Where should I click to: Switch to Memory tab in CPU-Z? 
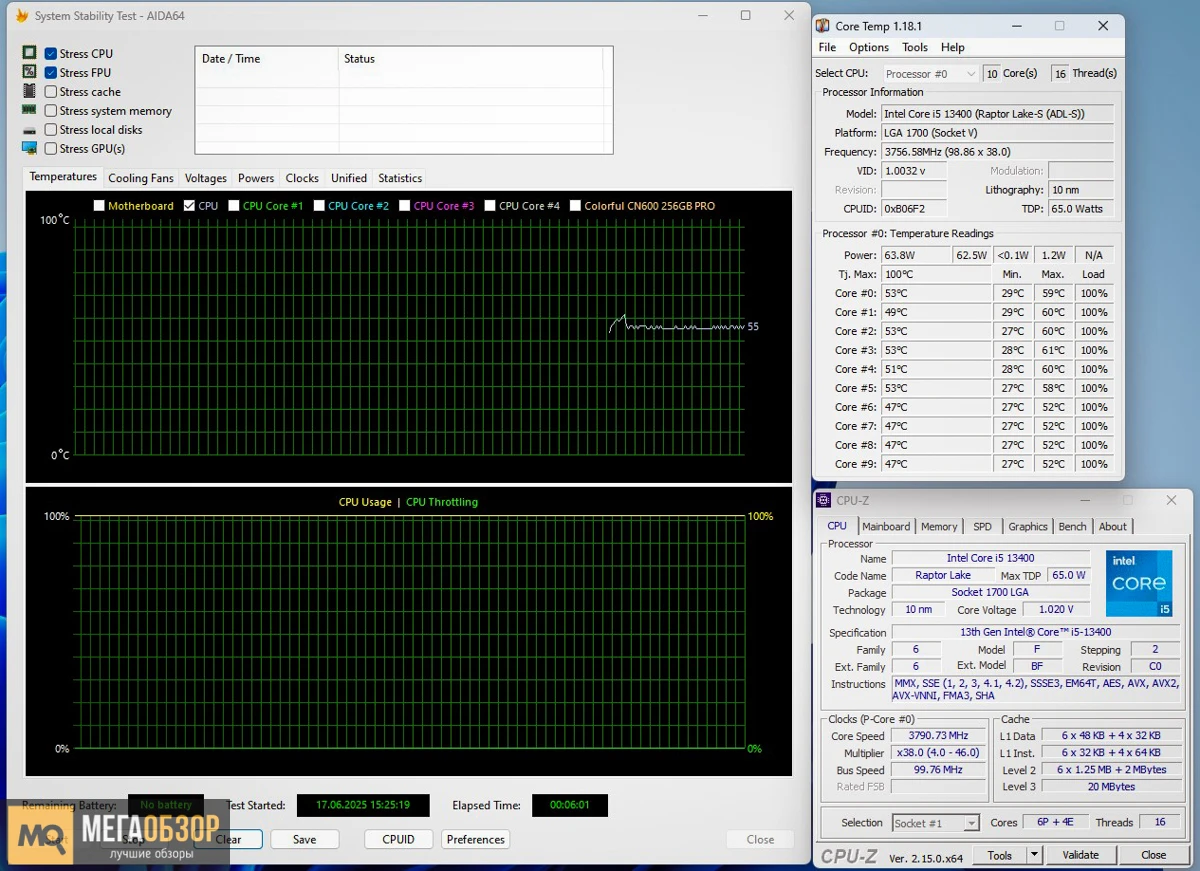939,526
